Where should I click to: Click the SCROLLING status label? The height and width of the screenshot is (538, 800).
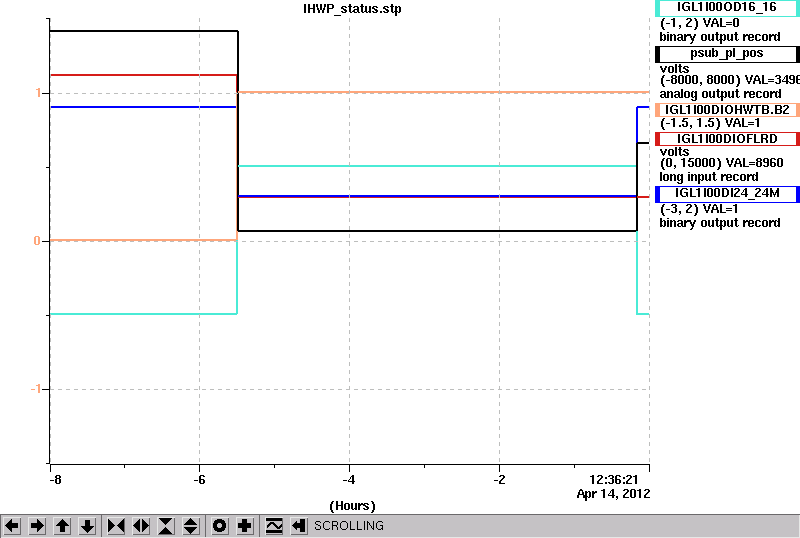coord(348,526)
